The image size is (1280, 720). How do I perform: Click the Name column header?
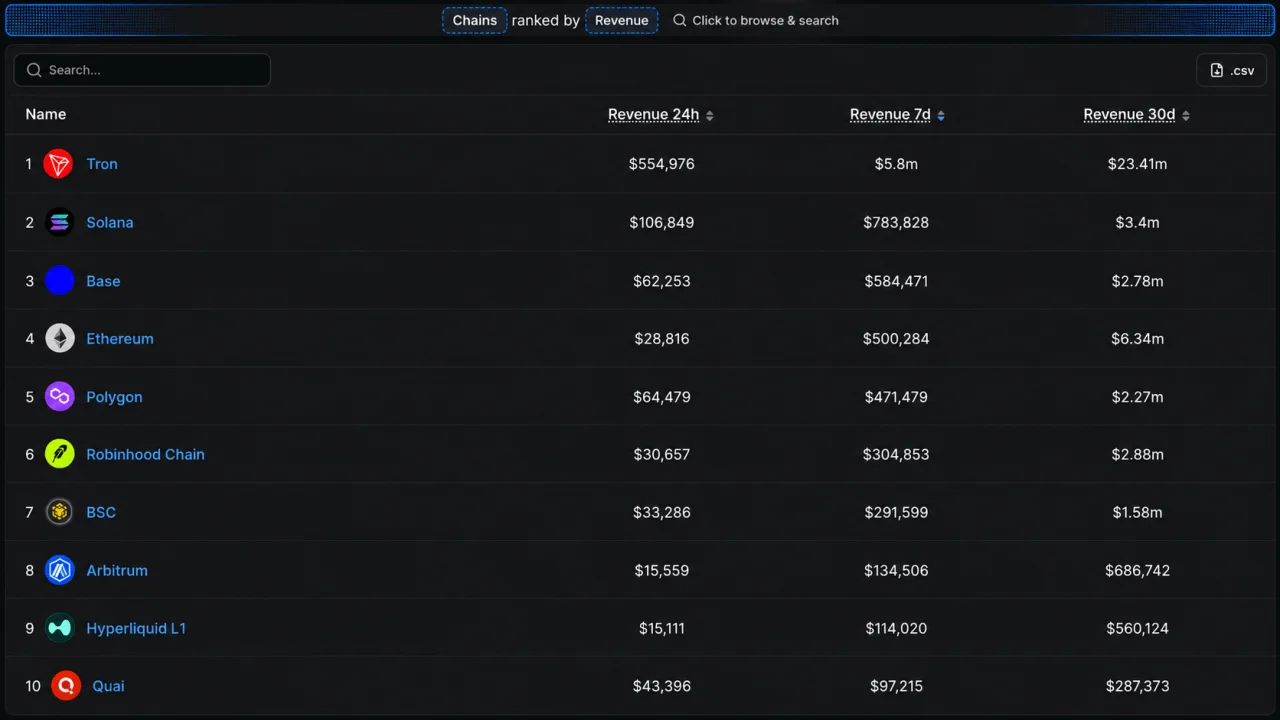(x=46, y=115)
